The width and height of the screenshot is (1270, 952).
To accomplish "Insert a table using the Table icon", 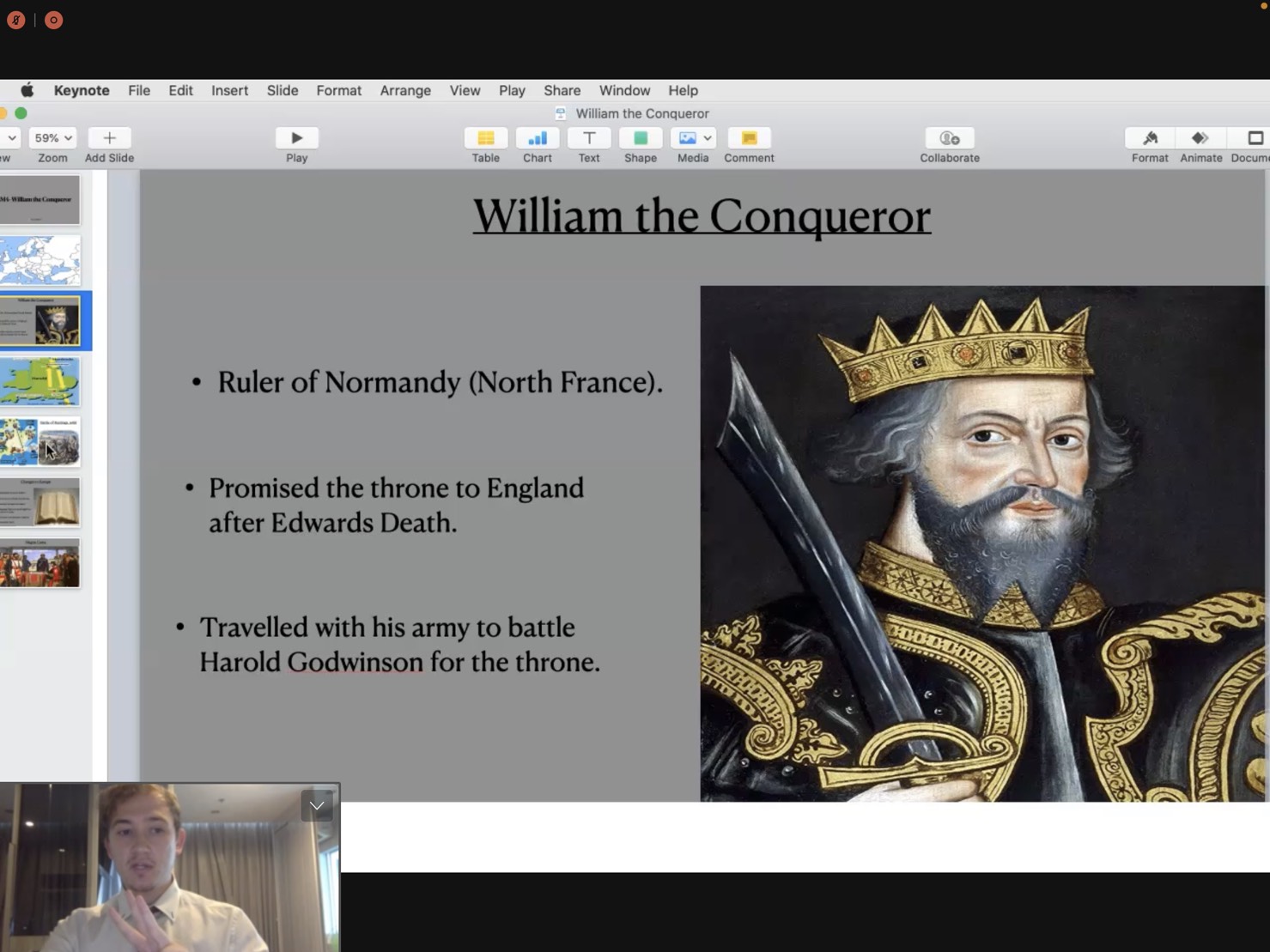I will [x=485, y=138].
